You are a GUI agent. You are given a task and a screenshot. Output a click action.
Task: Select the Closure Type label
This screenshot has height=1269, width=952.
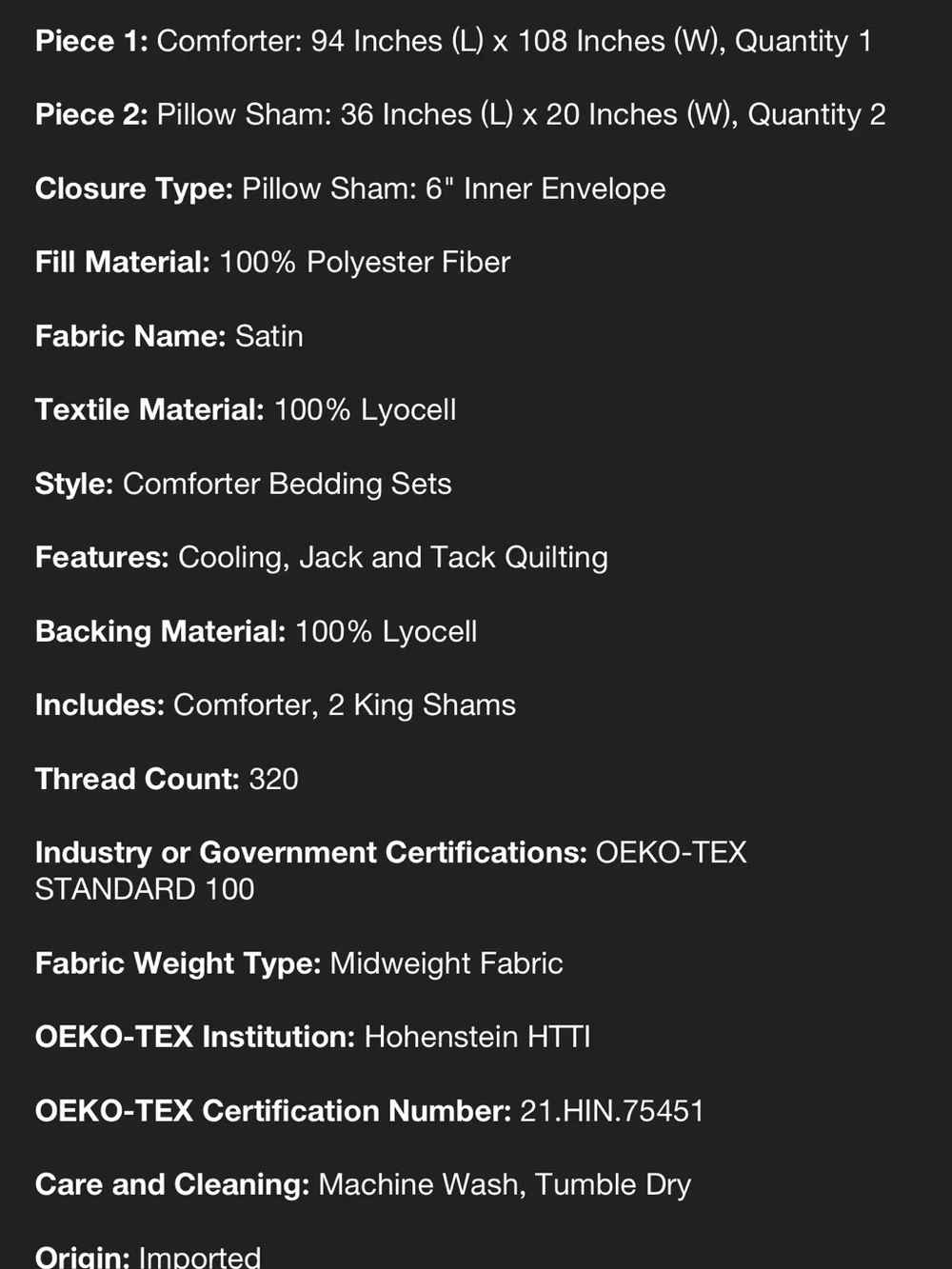click(x=134, y=188)
